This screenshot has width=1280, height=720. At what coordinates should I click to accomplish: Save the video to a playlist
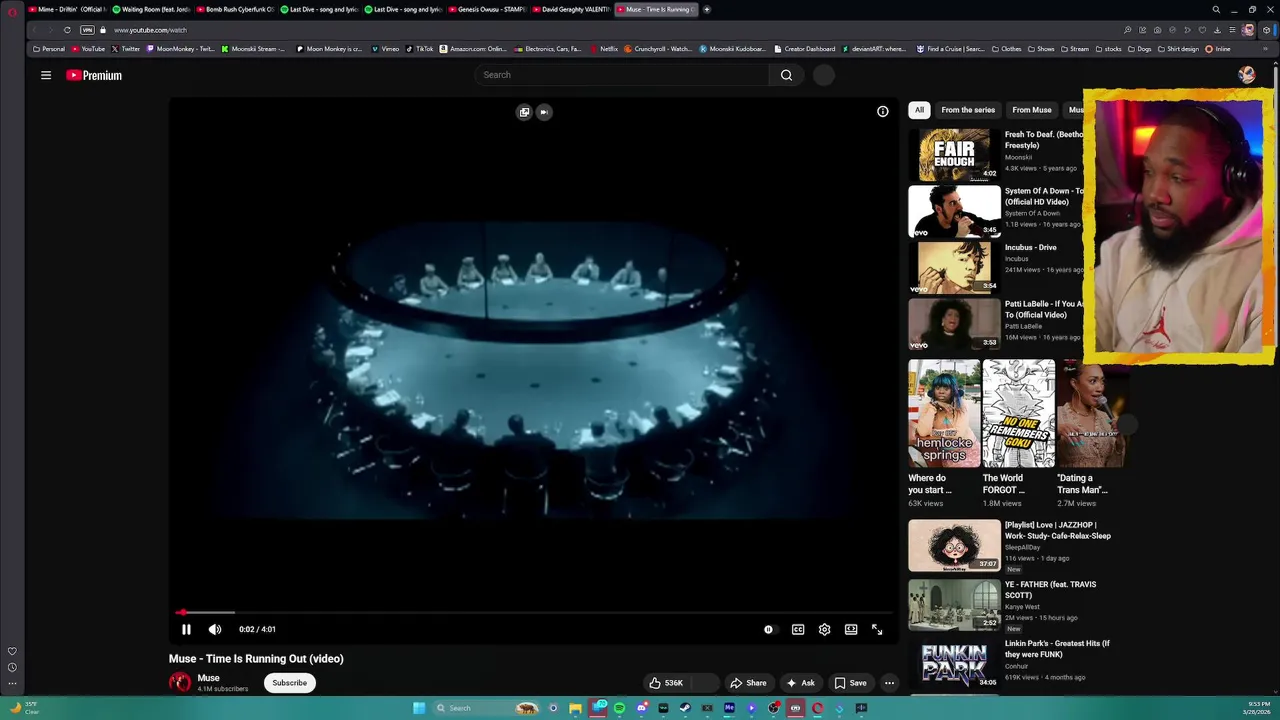pyautogui.click(x=850, y=683)
